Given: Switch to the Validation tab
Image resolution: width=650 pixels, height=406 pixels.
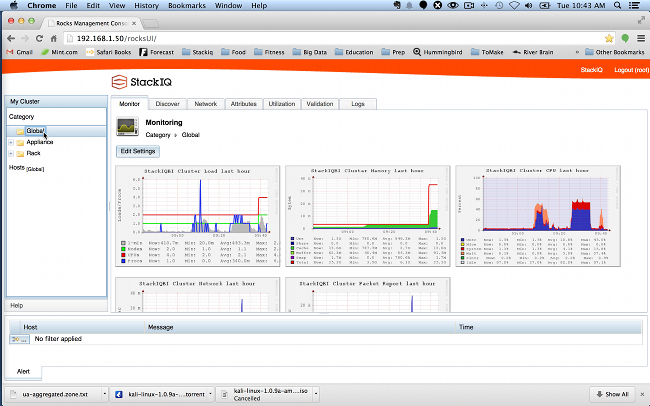Looking at the screenshot, I should (320, 104).
